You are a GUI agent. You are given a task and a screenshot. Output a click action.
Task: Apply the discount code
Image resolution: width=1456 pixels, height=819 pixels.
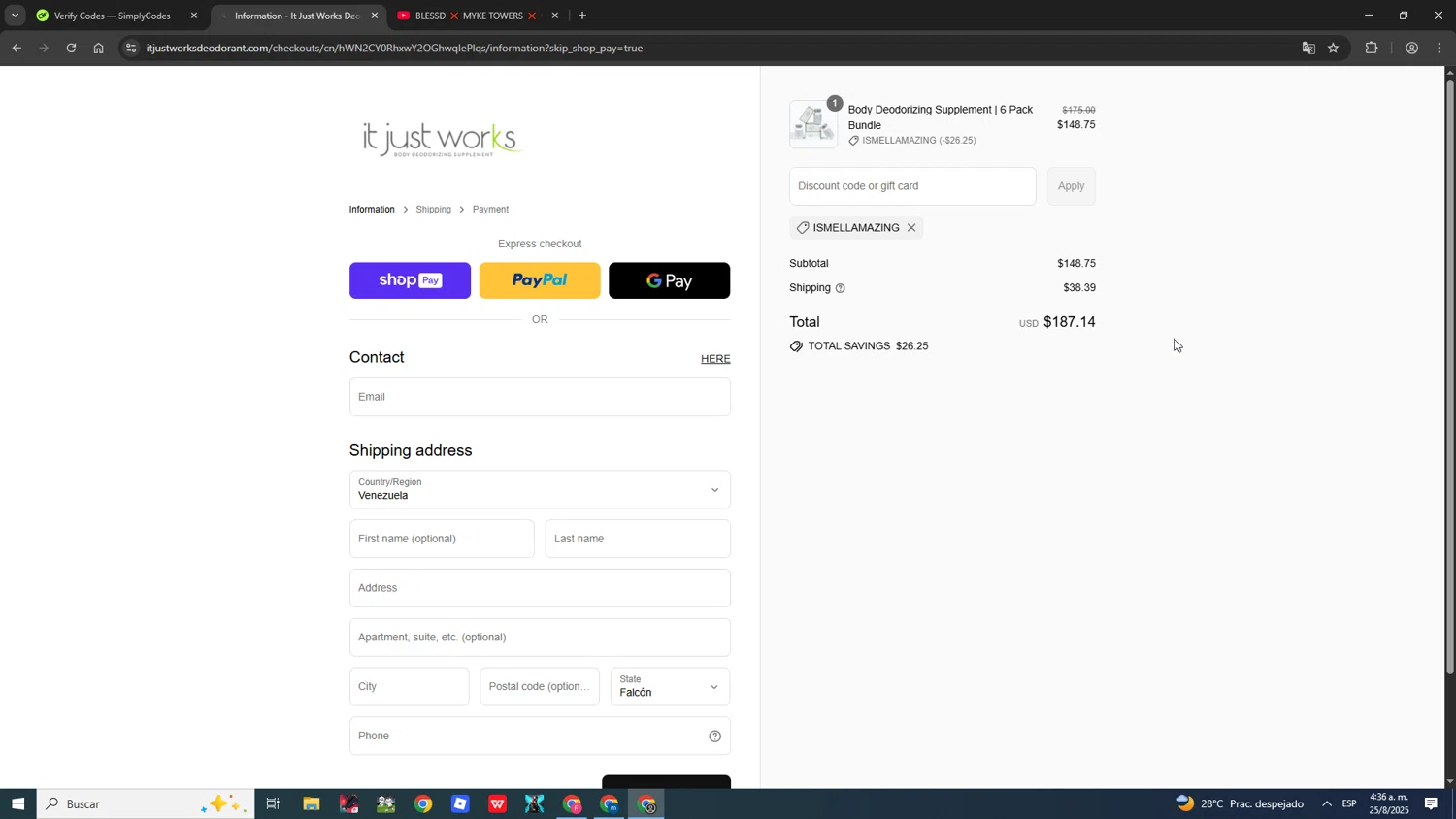click(x=1071, y=186)
